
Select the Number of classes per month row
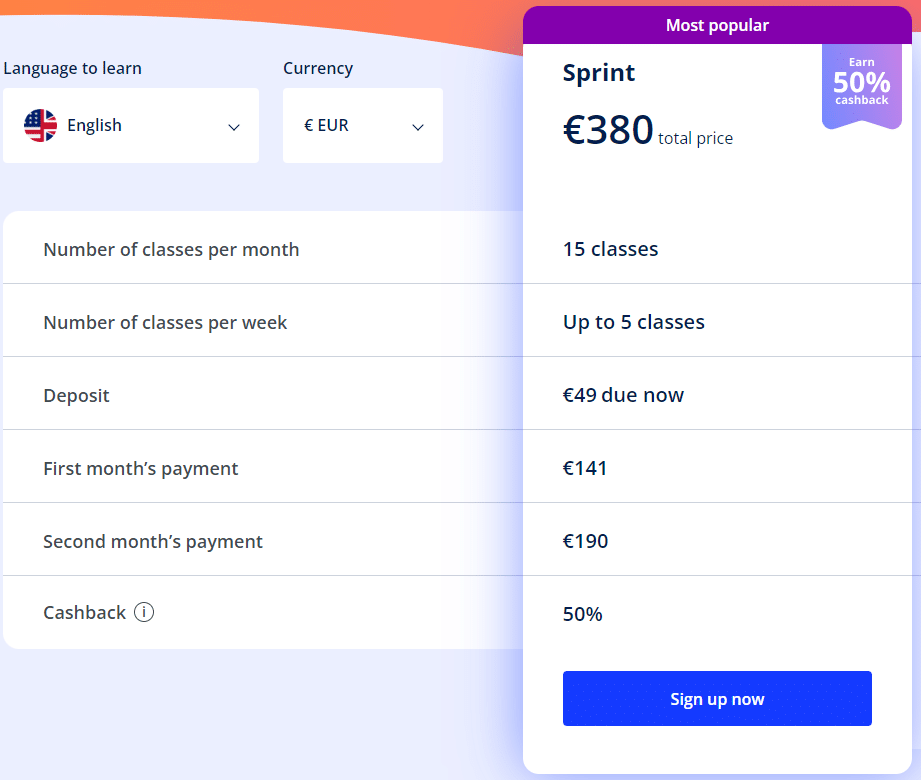coord(458,248)
